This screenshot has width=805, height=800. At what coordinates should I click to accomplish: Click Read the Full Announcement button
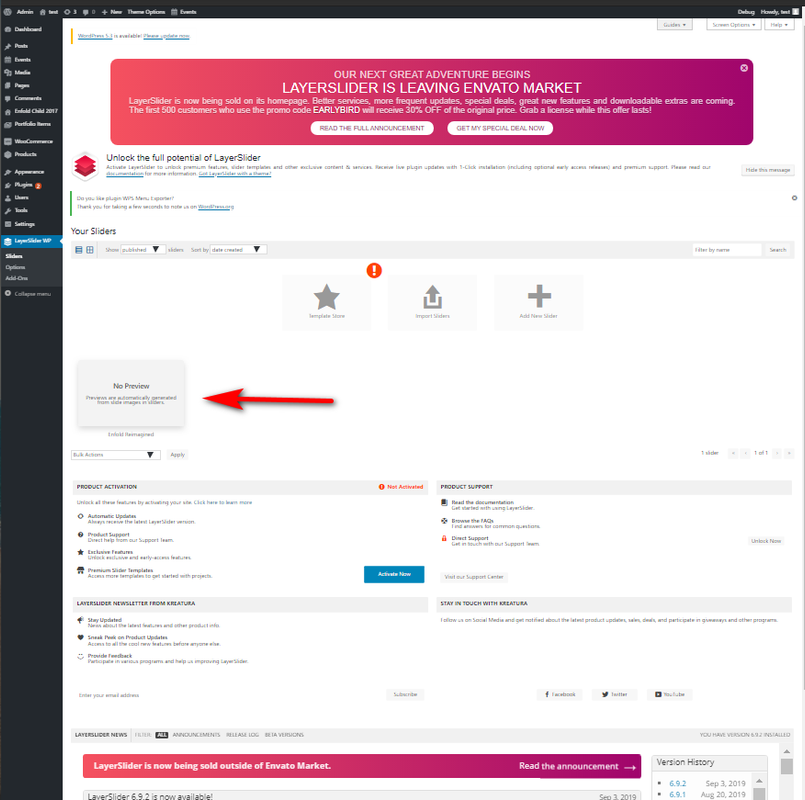click(x=372, y=128)
